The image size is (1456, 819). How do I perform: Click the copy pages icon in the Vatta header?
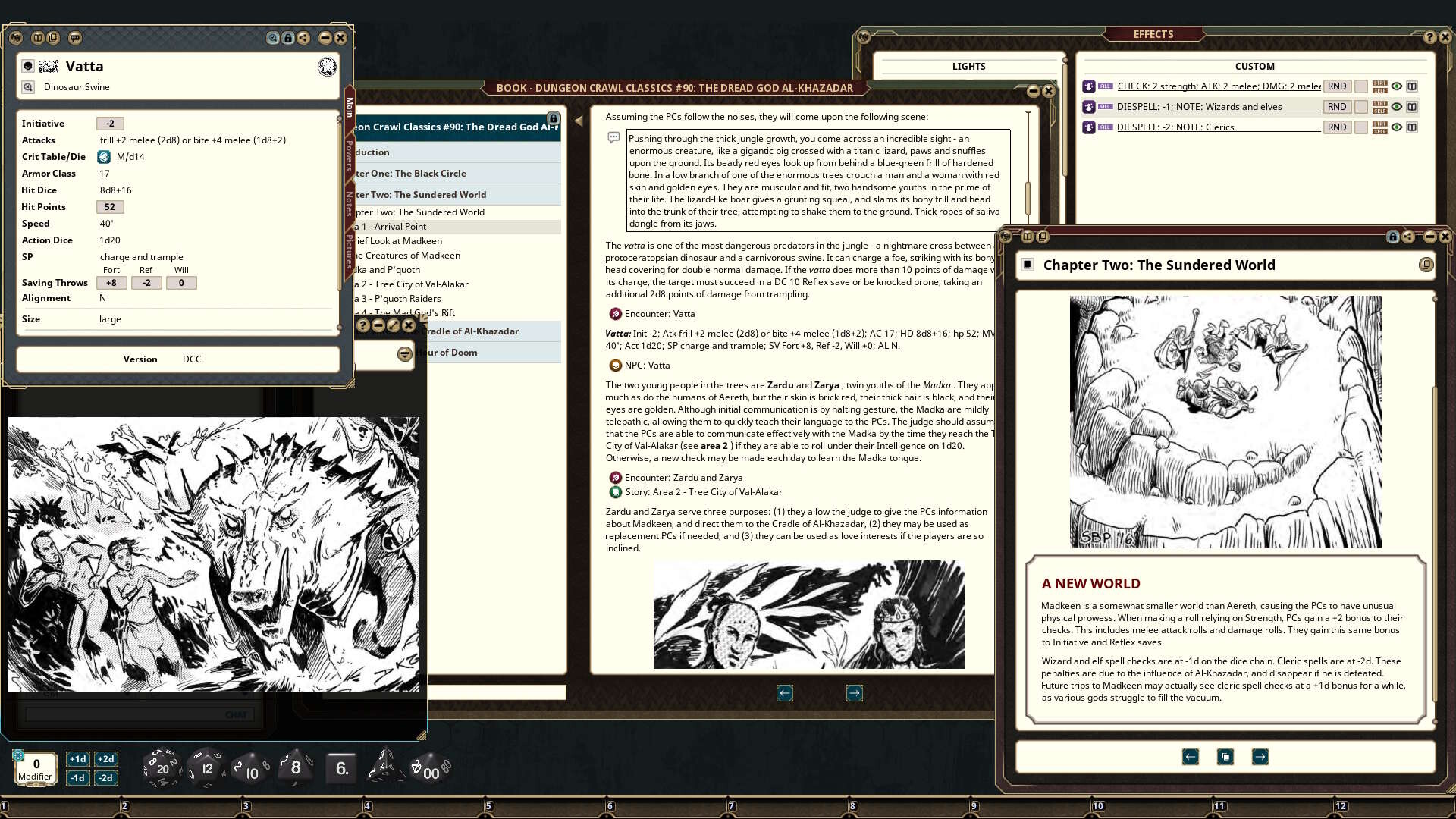53,38
